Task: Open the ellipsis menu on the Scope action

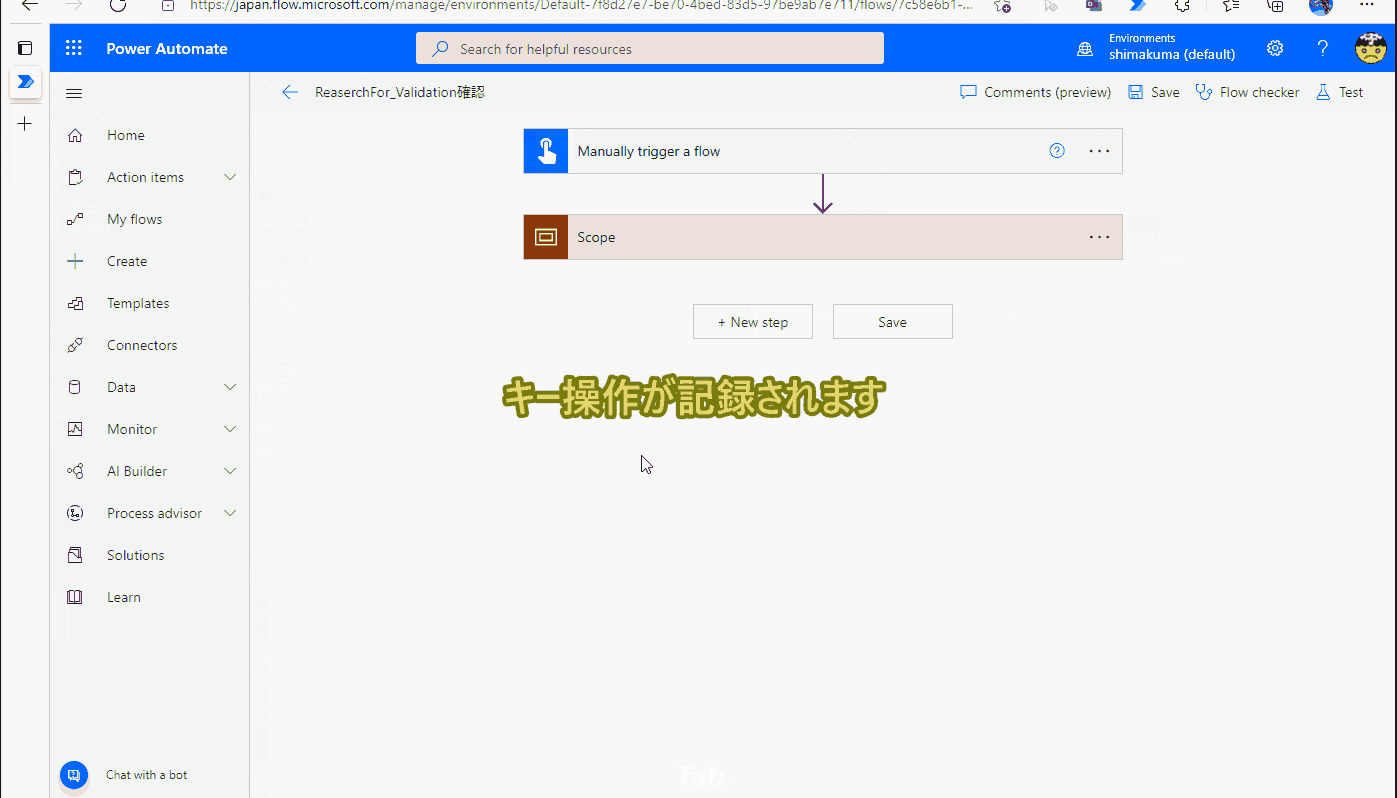Action: [1099, 237]
